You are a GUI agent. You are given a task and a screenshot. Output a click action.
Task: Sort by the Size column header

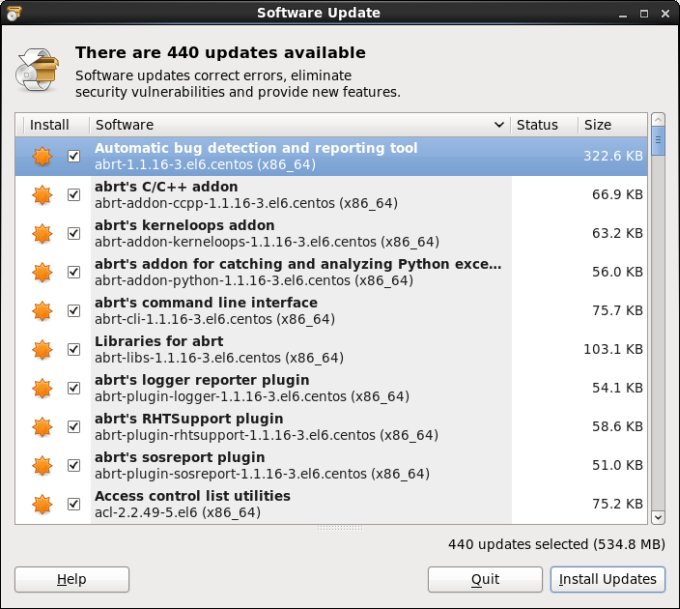612,125
